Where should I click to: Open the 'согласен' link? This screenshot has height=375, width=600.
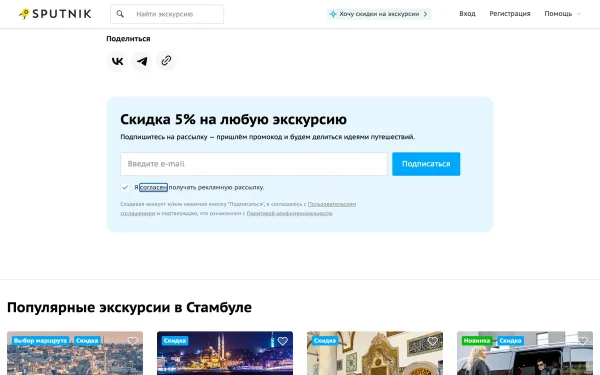tap(153, 188)
